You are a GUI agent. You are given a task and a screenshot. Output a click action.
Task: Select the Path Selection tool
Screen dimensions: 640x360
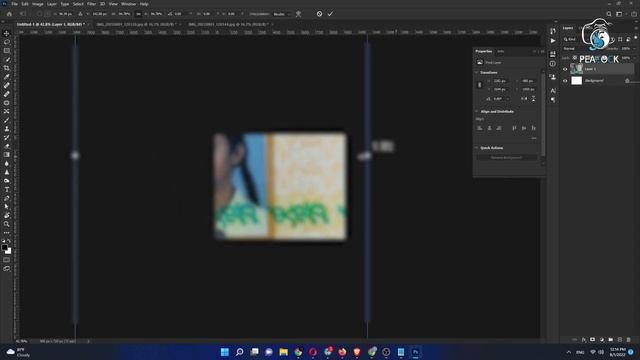[x=7, y=207]
